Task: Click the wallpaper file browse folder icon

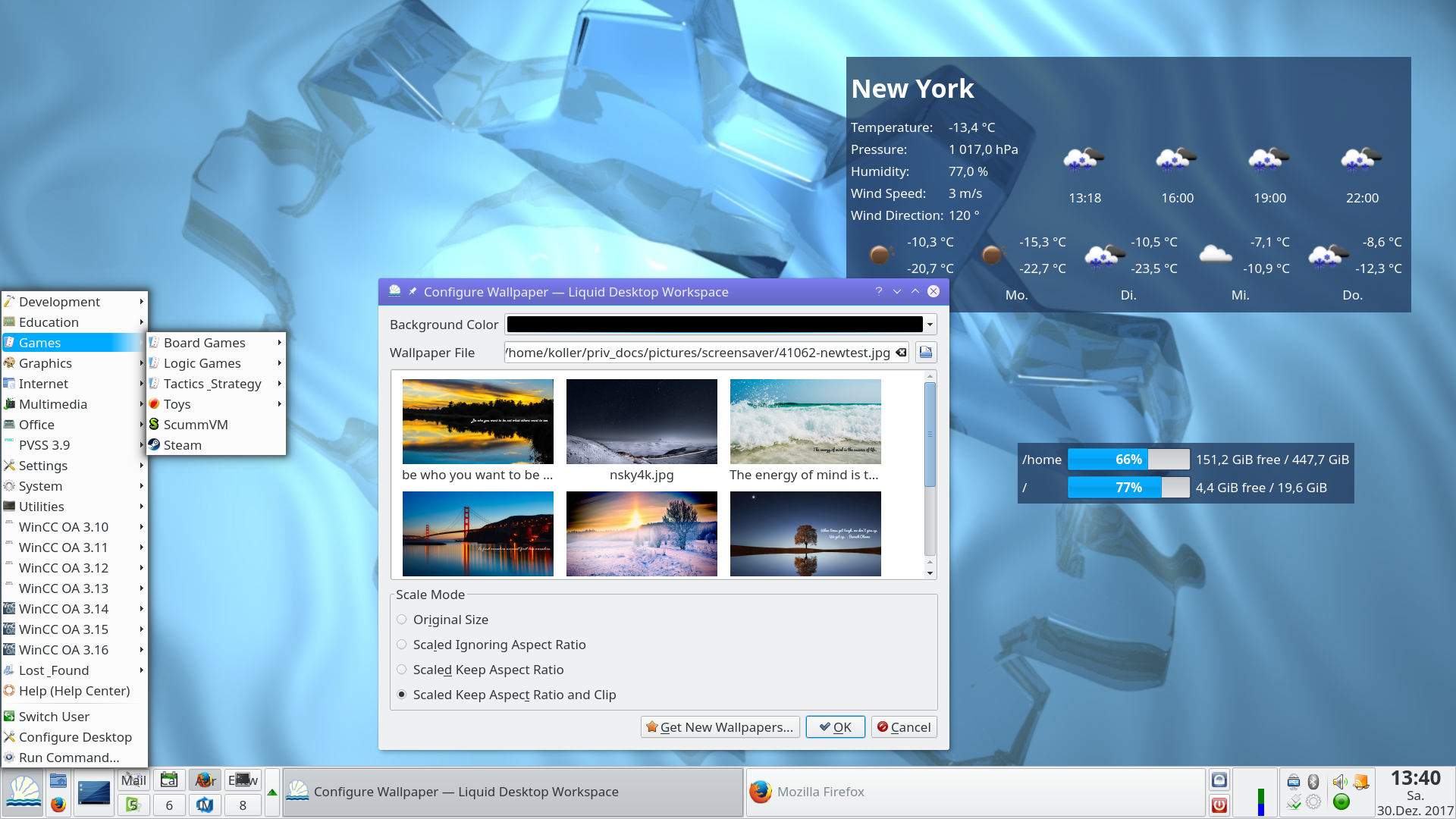Action: tap(925, 353)
